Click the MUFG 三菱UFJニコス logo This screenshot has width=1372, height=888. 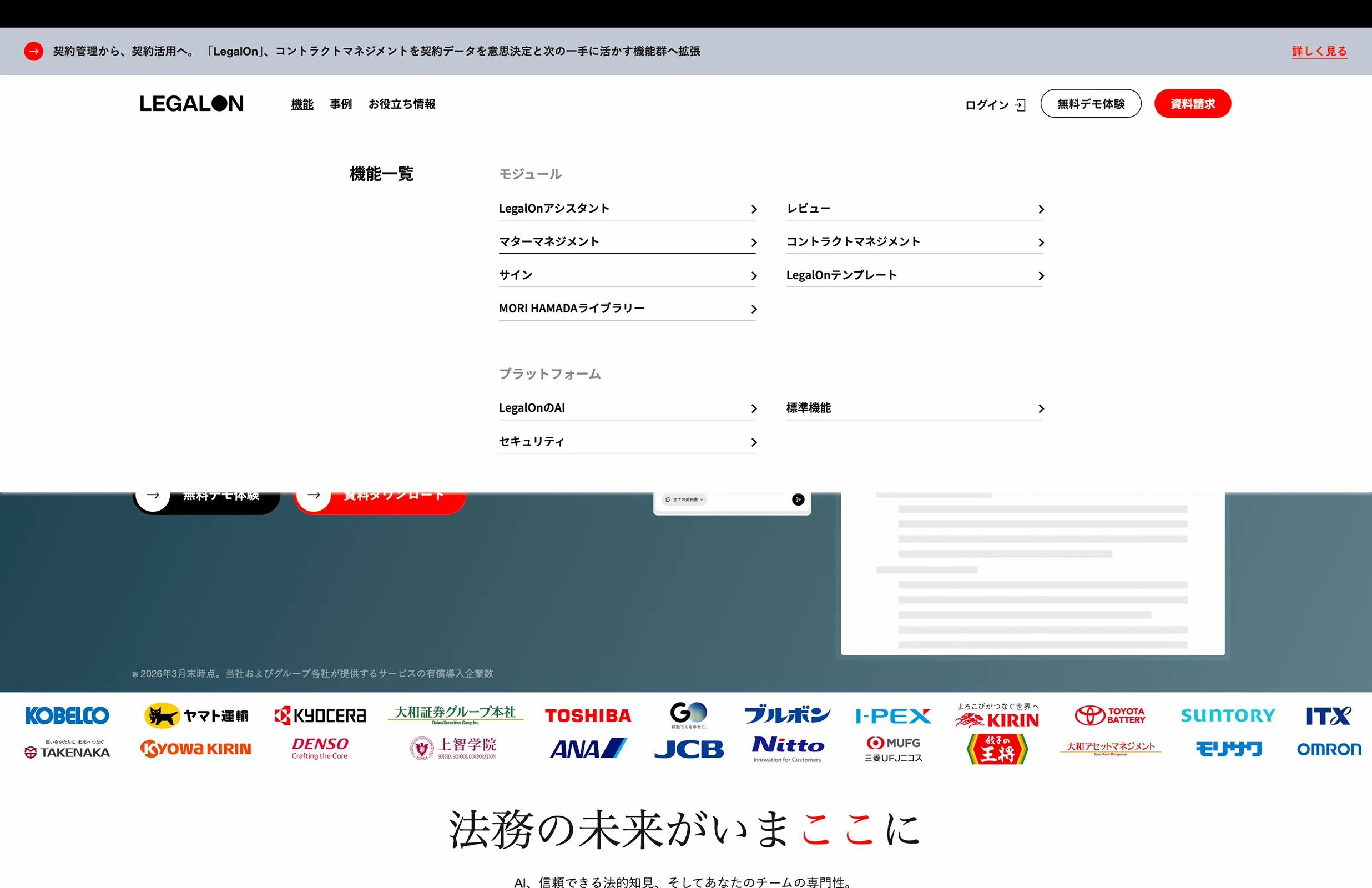point(893,750)
